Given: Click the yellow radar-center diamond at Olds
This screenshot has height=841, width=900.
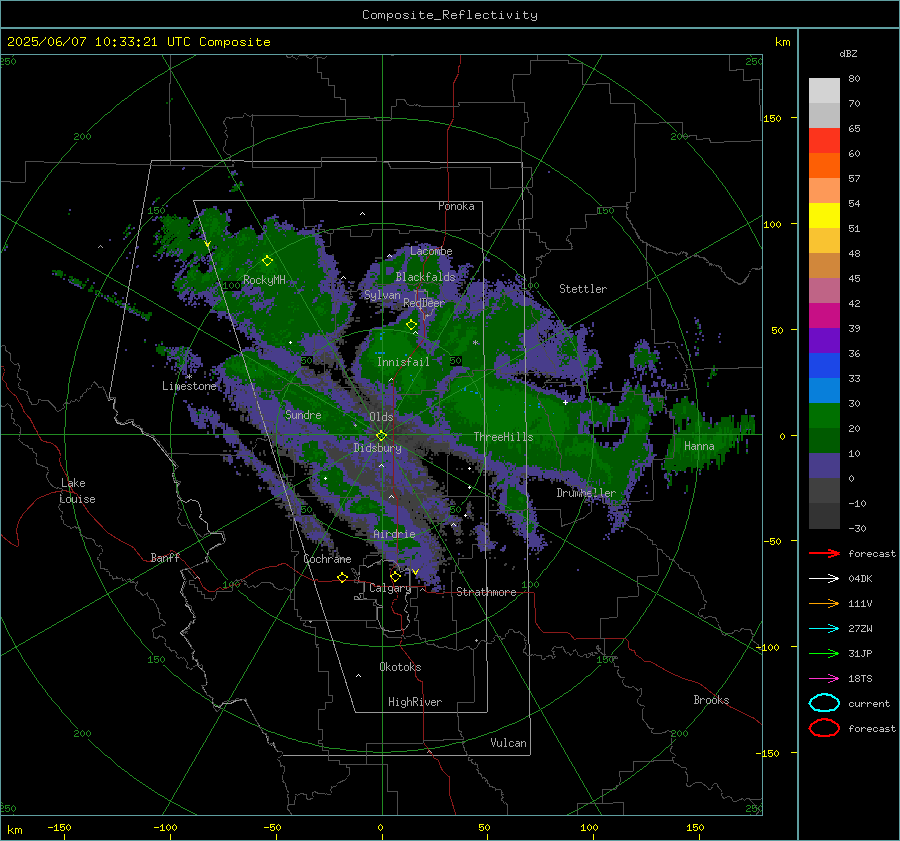Looking at the screenshot, I should click(381, 435).
